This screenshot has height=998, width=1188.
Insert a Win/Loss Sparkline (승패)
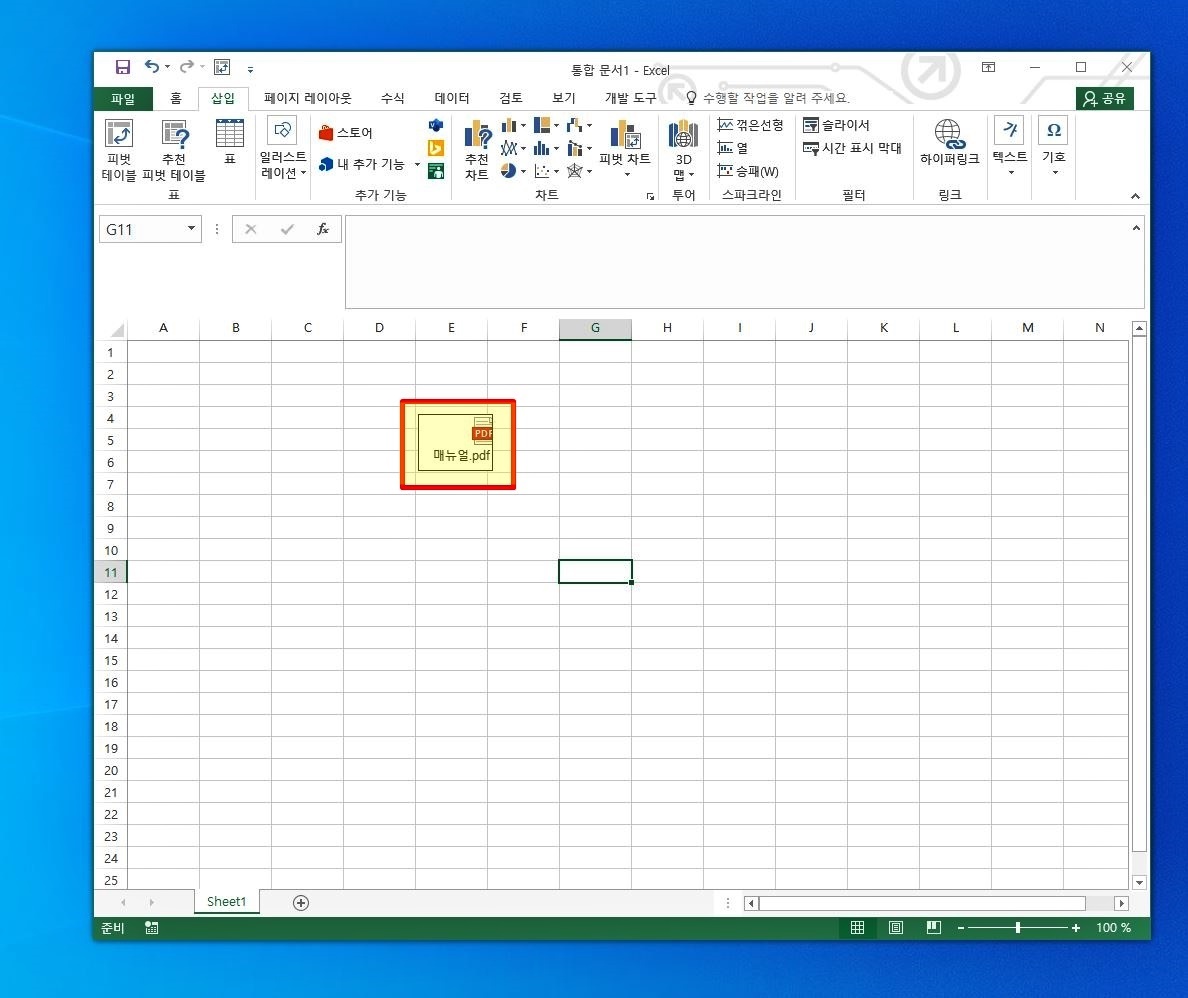click(x=748, y=171)
